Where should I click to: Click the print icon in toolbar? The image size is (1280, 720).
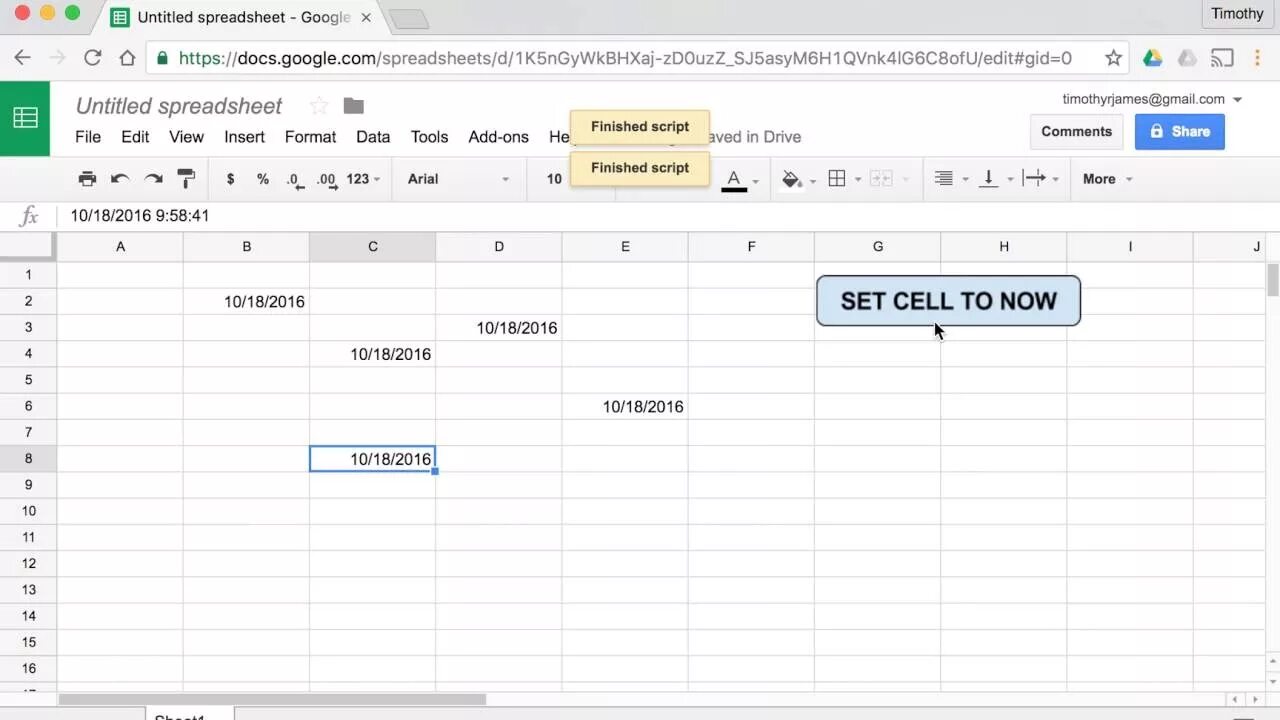click(87, 179)
